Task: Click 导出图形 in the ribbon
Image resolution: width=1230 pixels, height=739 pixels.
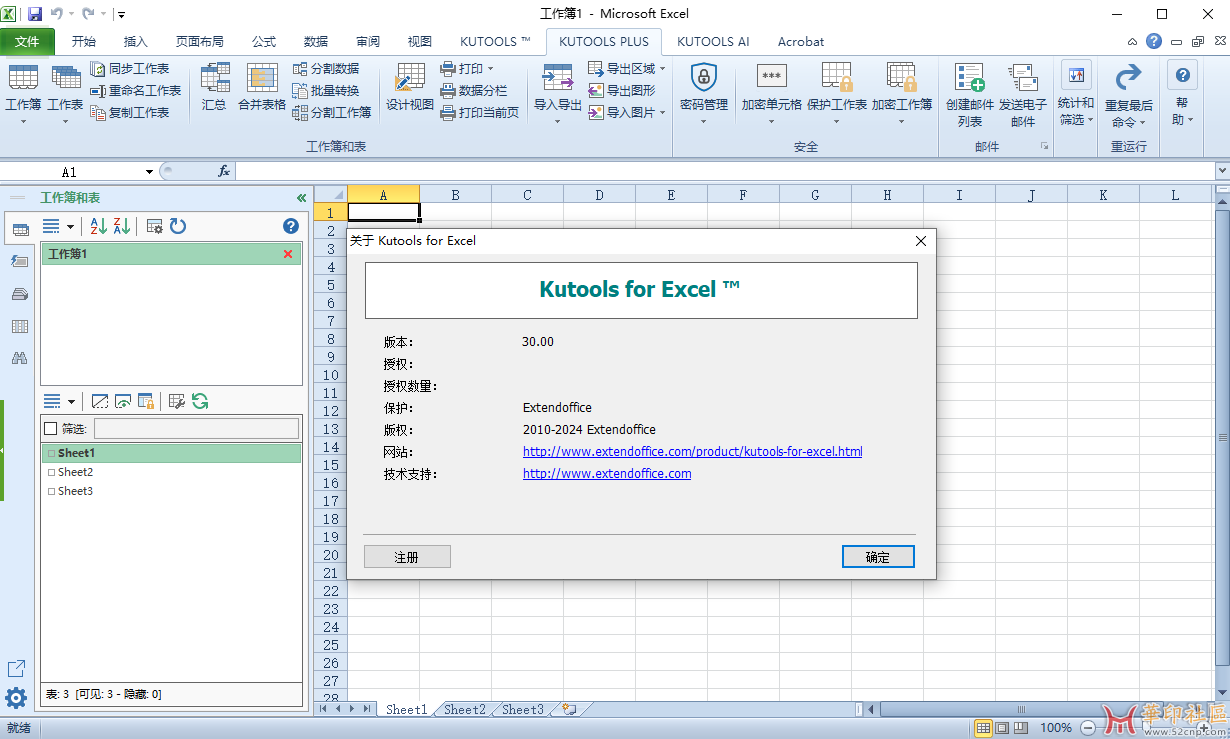Action: tap(622, 91)
